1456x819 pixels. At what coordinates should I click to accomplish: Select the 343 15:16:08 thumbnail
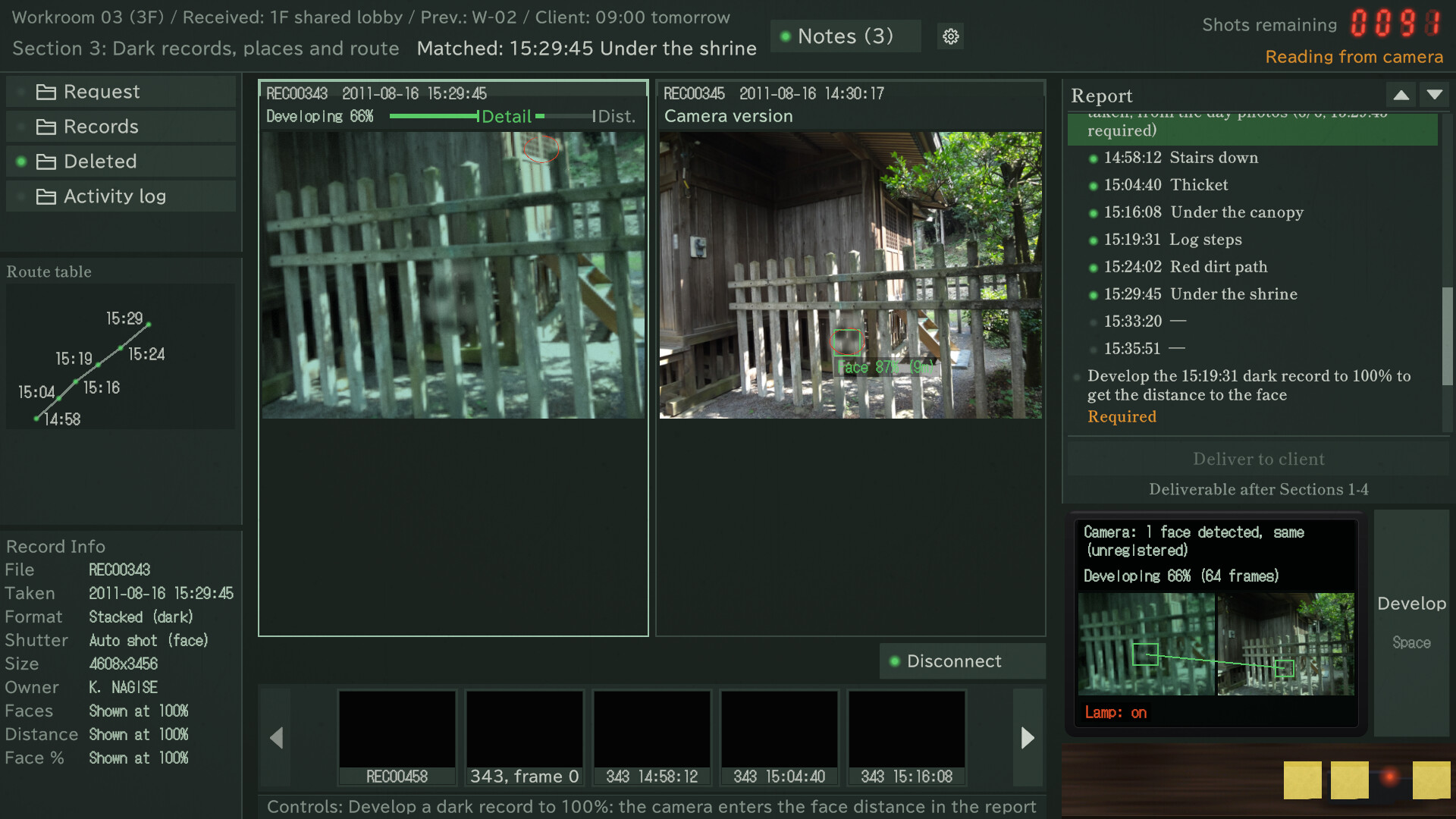(907, 737)
